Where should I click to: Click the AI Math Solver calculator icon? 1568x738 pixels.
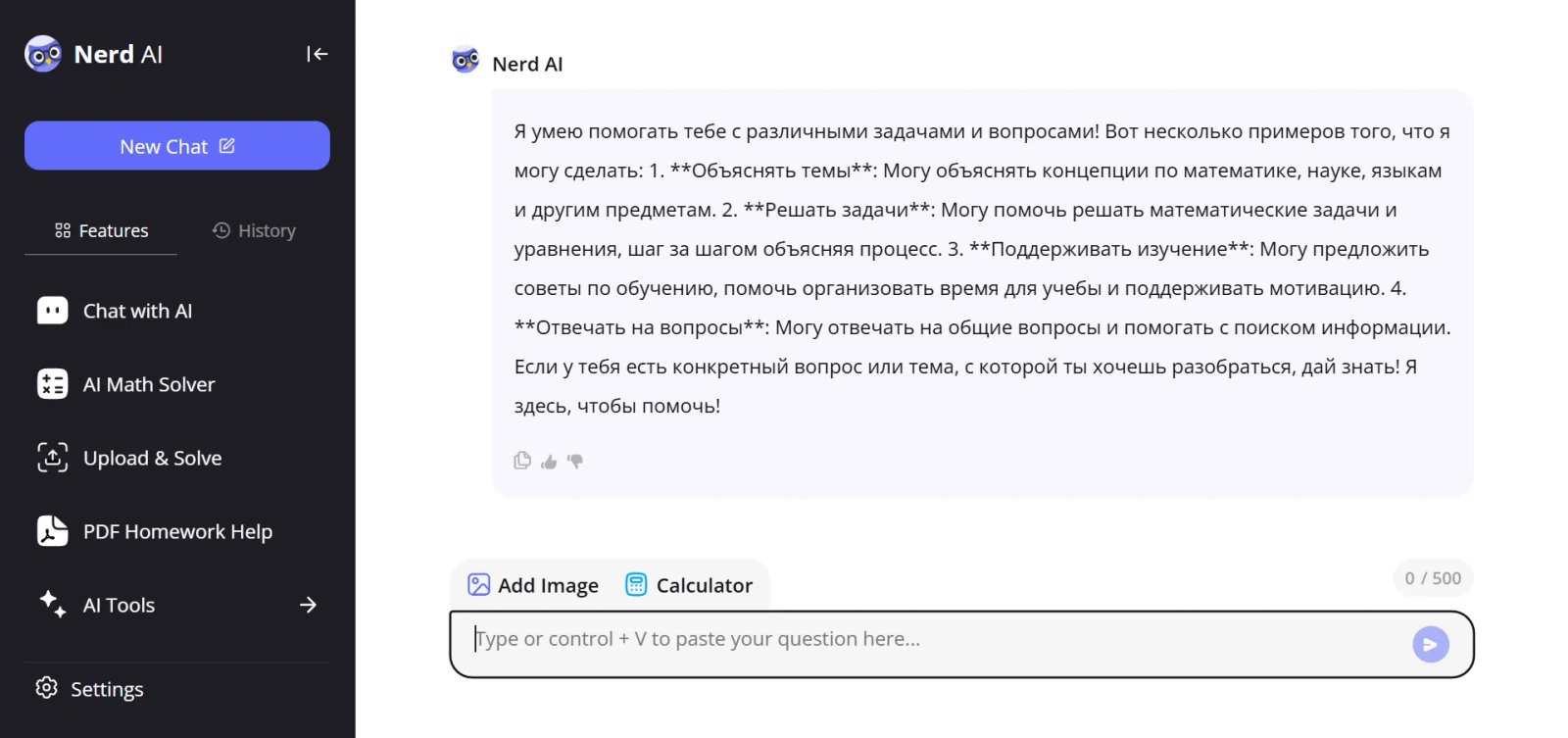[52, 384]
